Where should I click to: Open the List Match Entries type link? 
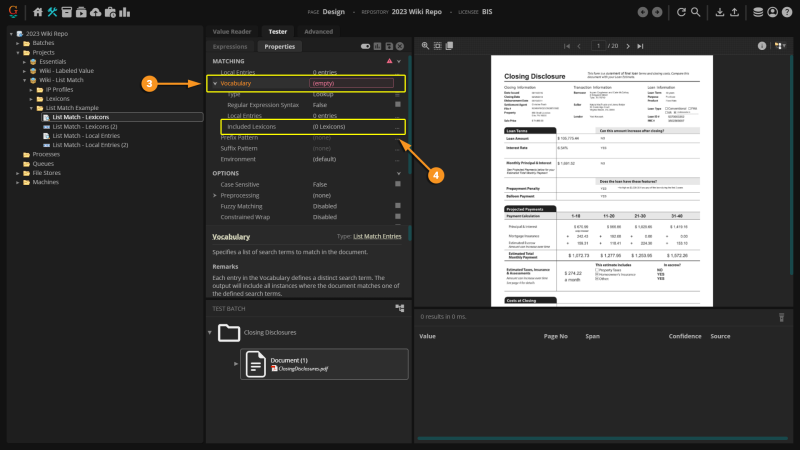click(x=377, y=235)
